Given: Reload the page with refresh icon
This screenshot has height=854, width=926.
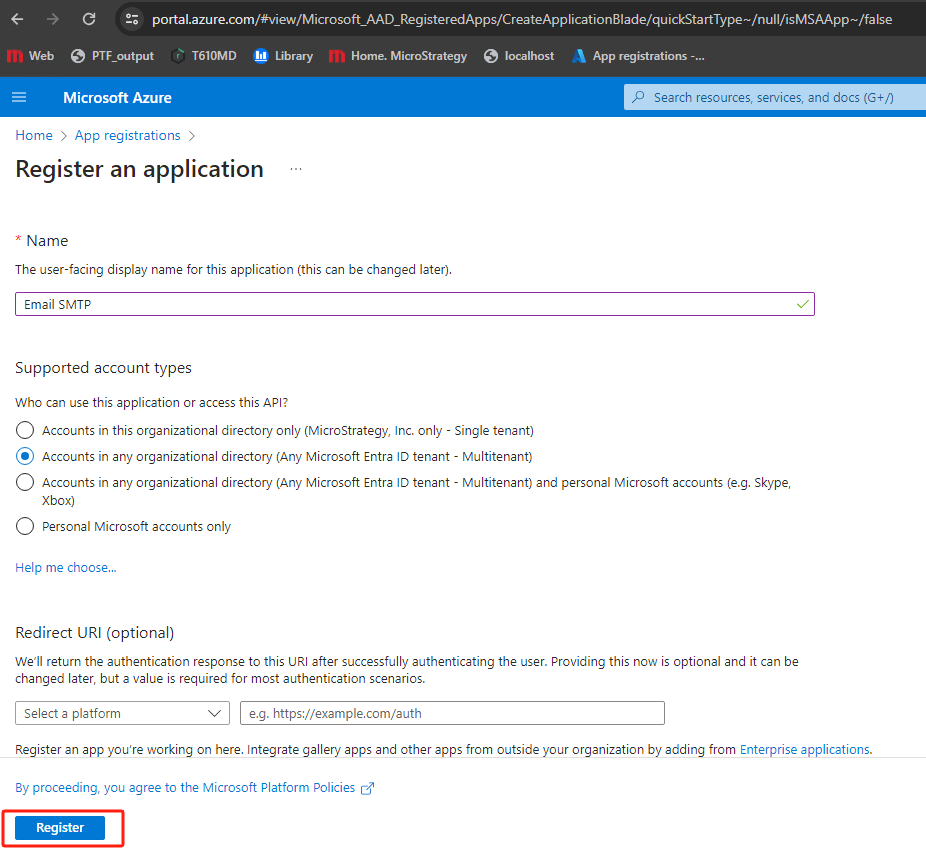Looking at the screenshot, I should 89,19.
